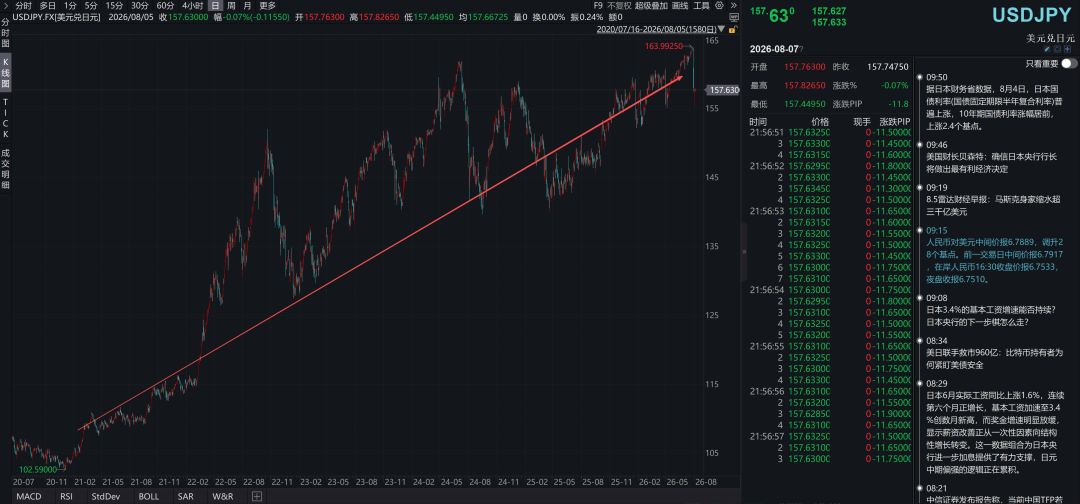Select the 60分 period

click(x=165, y=6)
